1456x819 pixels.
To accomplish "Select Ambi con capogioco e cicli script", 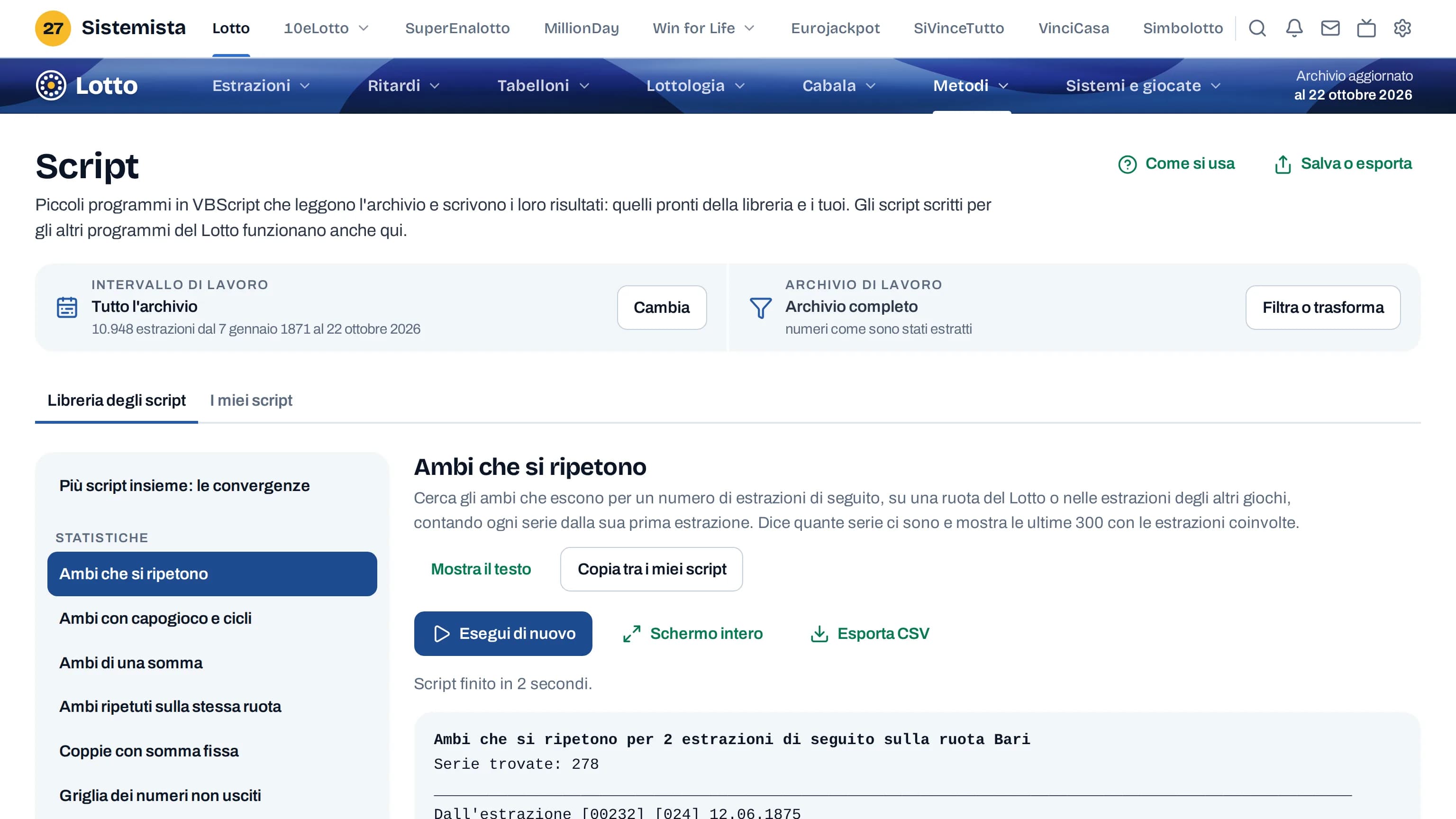I will coord(212,619).
